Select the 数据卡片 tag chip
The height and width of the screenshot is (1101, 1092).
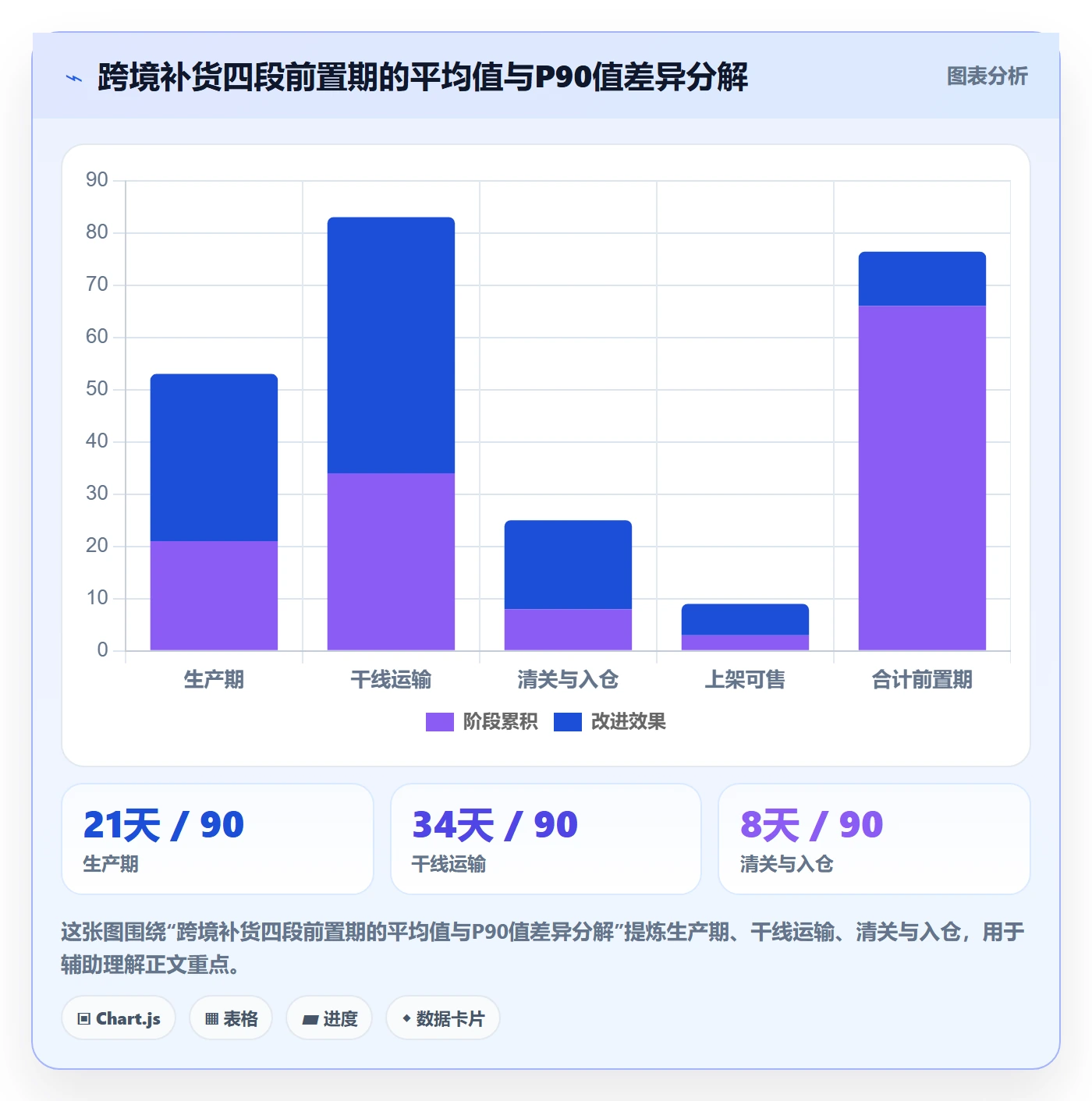[x=443, y=1018]
